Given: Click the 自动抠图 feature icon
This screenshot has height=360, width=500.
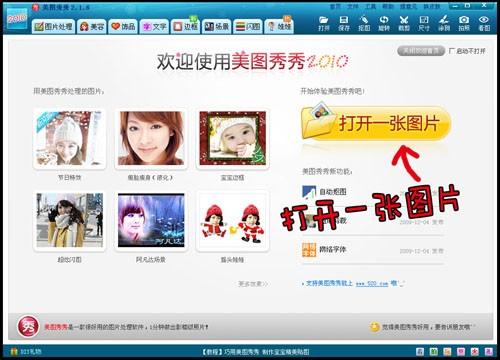Looking at the screenshot, I should (x=309, y=192).
